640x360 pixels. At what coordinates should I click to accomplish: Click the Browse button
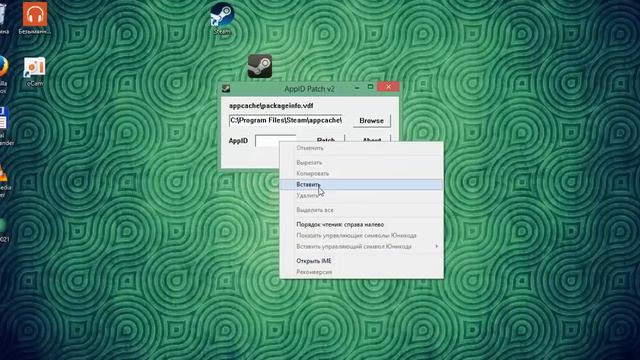[371, 121]
